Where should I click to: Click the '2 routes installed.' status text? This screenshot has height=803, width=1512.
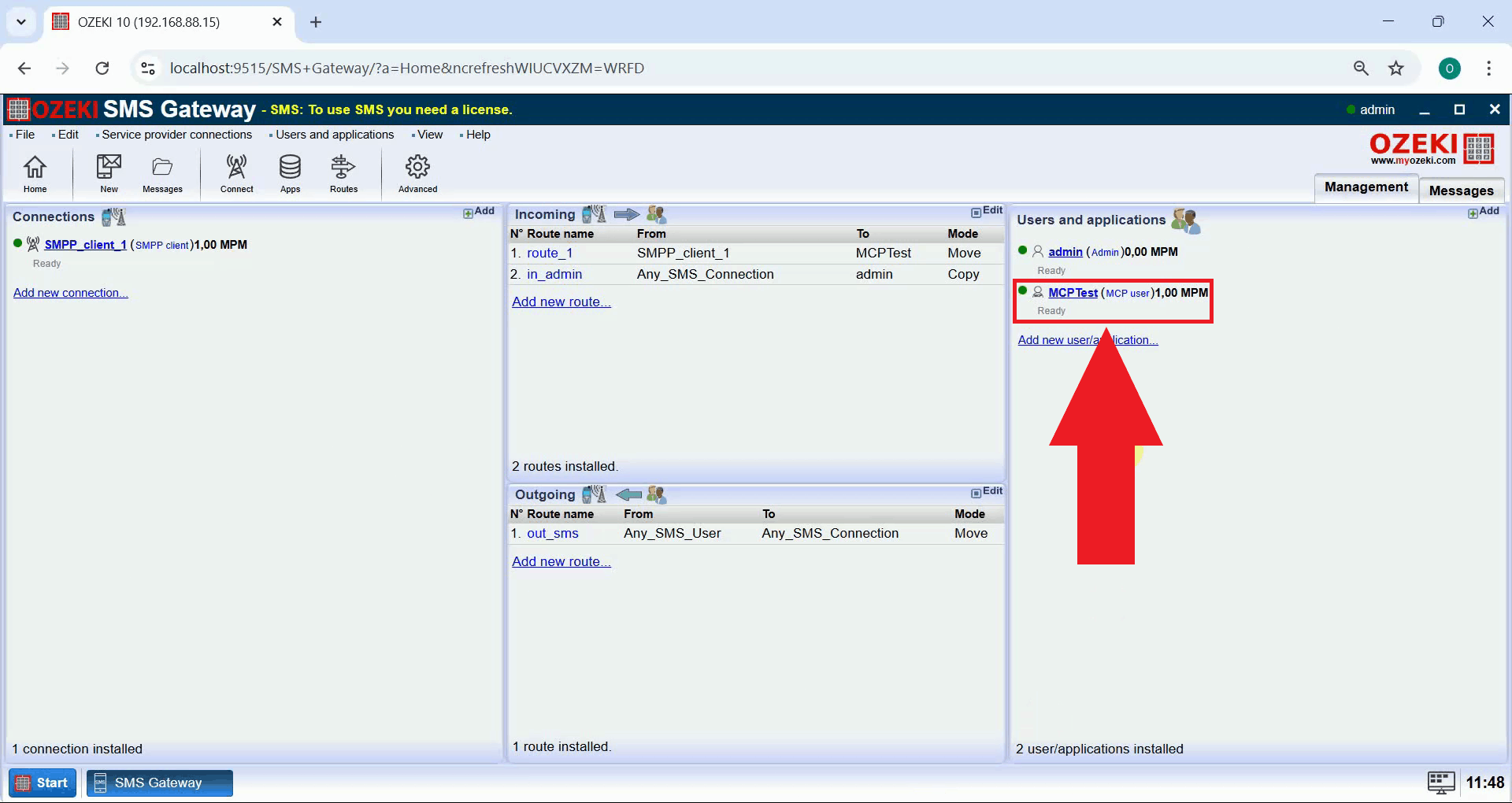point(565,466)
